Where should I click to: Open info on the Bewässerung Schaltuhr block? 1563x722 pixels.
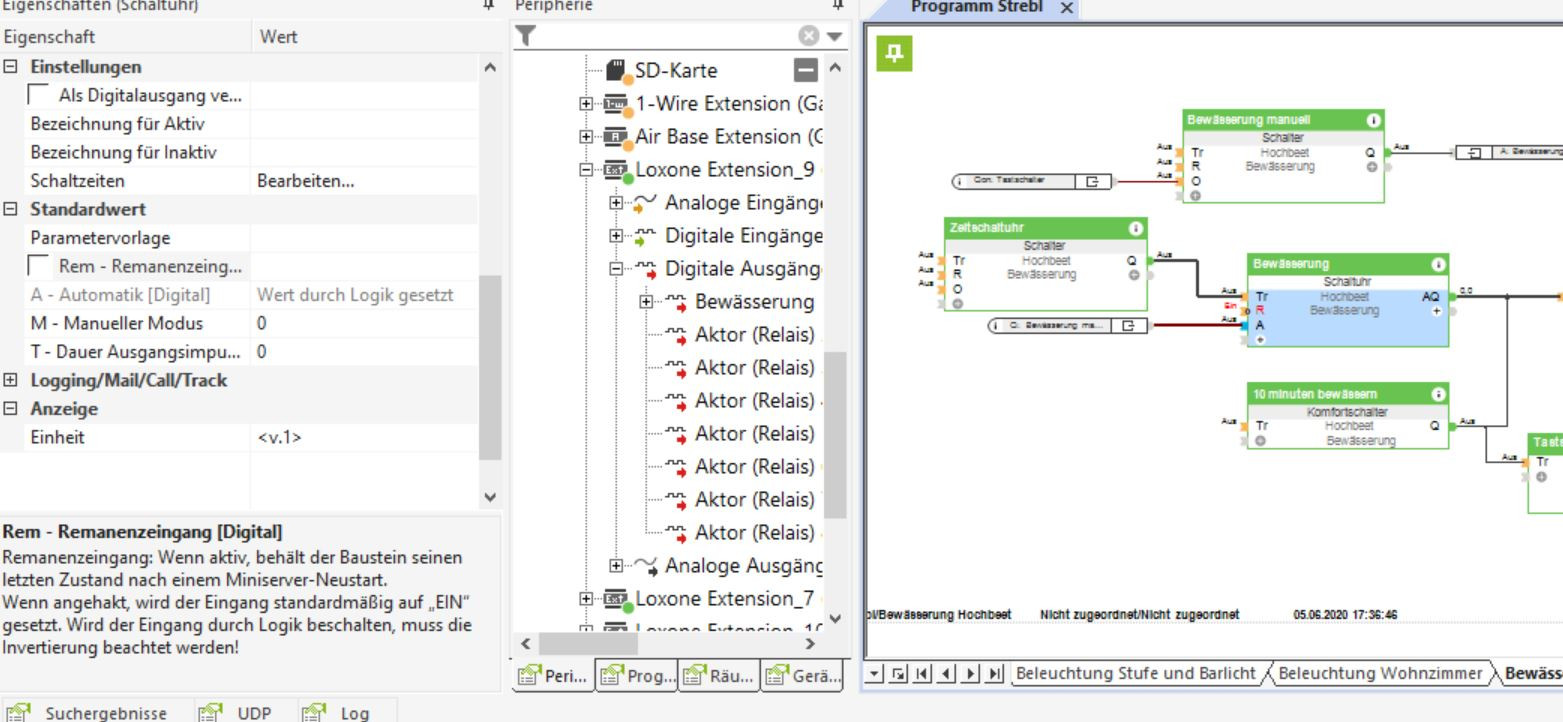1438,265
